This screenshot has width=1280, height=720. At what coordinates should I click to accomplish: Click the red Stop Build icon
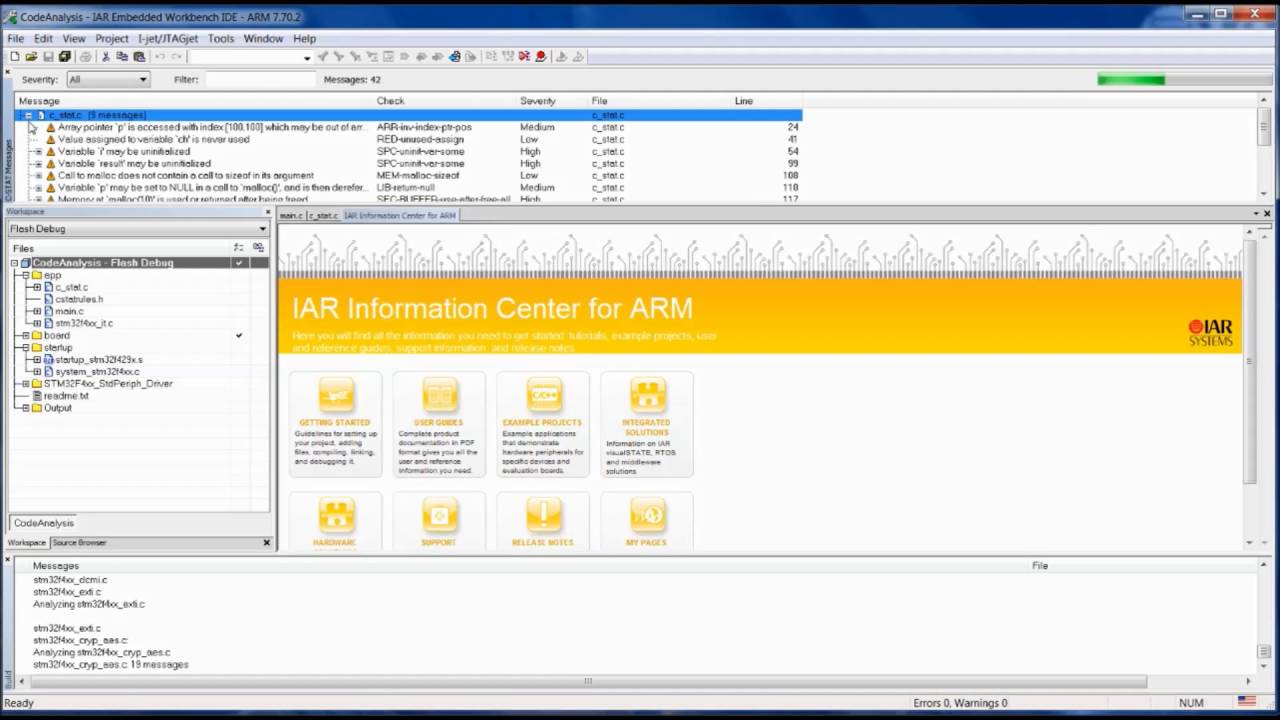[524, 56]
